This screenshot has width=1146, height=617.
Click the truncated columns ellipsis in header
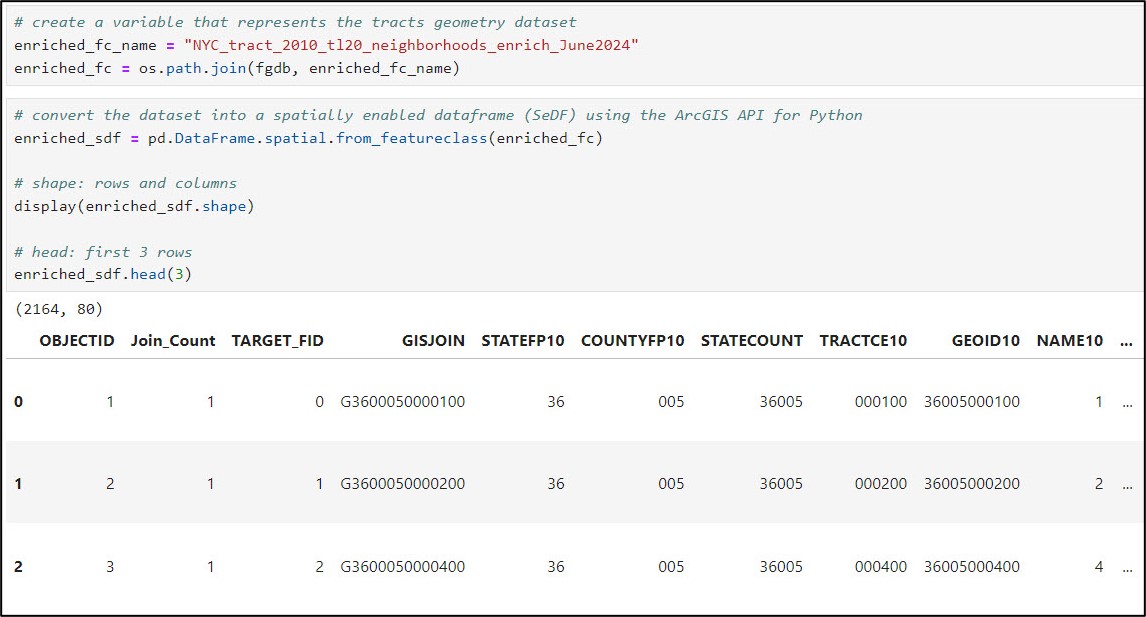click(x=1127, y=340)
